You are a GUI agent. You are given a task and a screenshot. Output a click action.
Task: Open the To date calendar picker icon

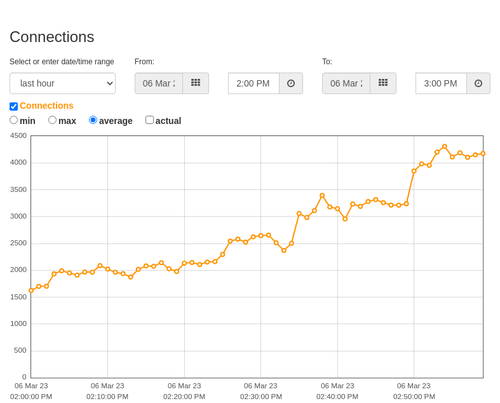[x=383, y=83]
